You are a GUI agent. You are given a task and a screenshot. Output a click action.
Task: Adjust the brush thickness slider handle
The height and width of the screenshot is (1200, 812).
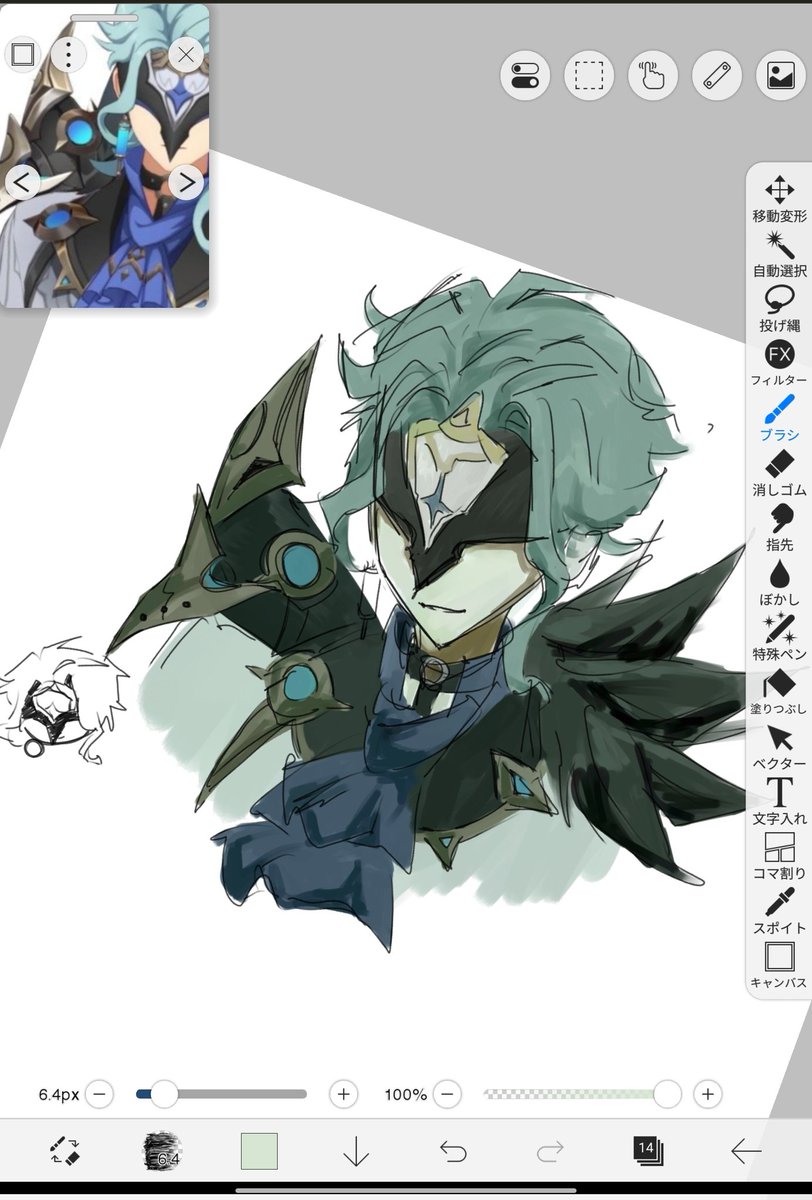point(163,1094)
